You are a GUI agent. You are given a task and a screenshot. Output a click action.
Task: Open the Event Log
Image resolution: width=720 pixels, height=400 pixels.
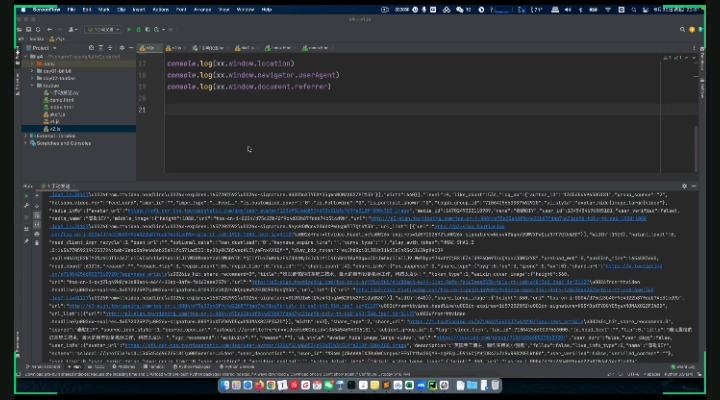pyautogui.click(x=683, y=367)
